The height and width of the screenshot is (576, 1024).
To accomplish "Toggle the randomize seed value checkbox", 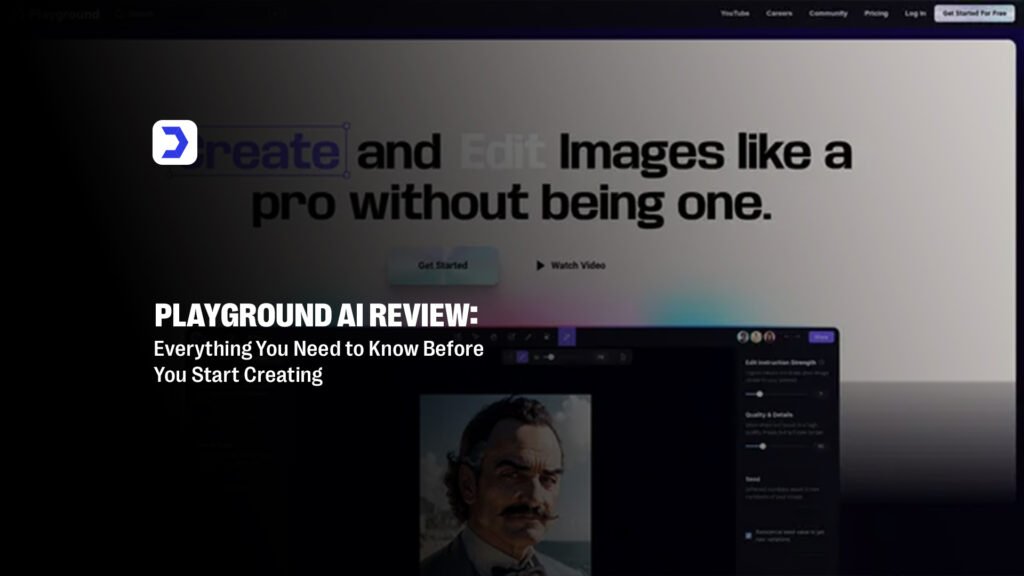I will [x=749, y=535].
